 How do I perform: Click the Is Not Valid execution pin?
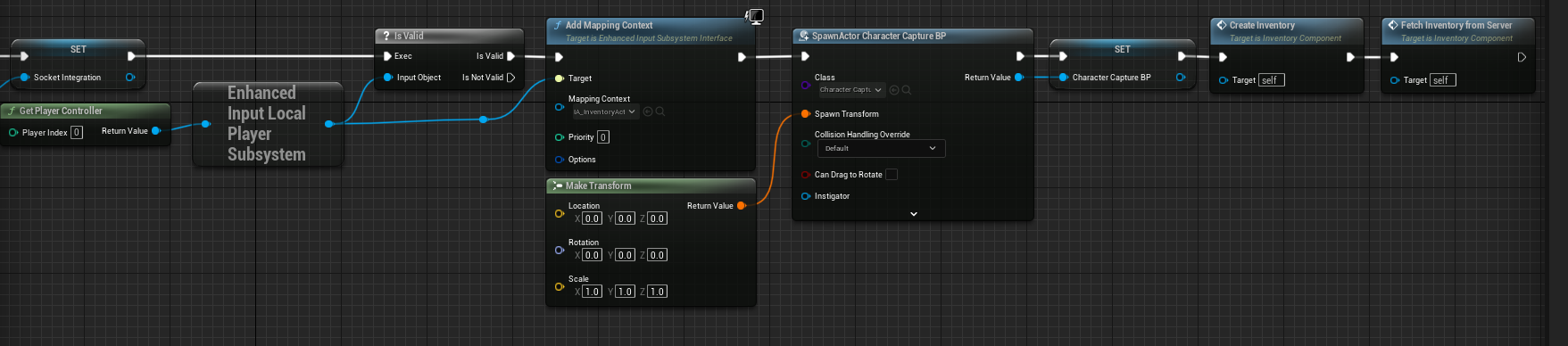coord(510,78)
